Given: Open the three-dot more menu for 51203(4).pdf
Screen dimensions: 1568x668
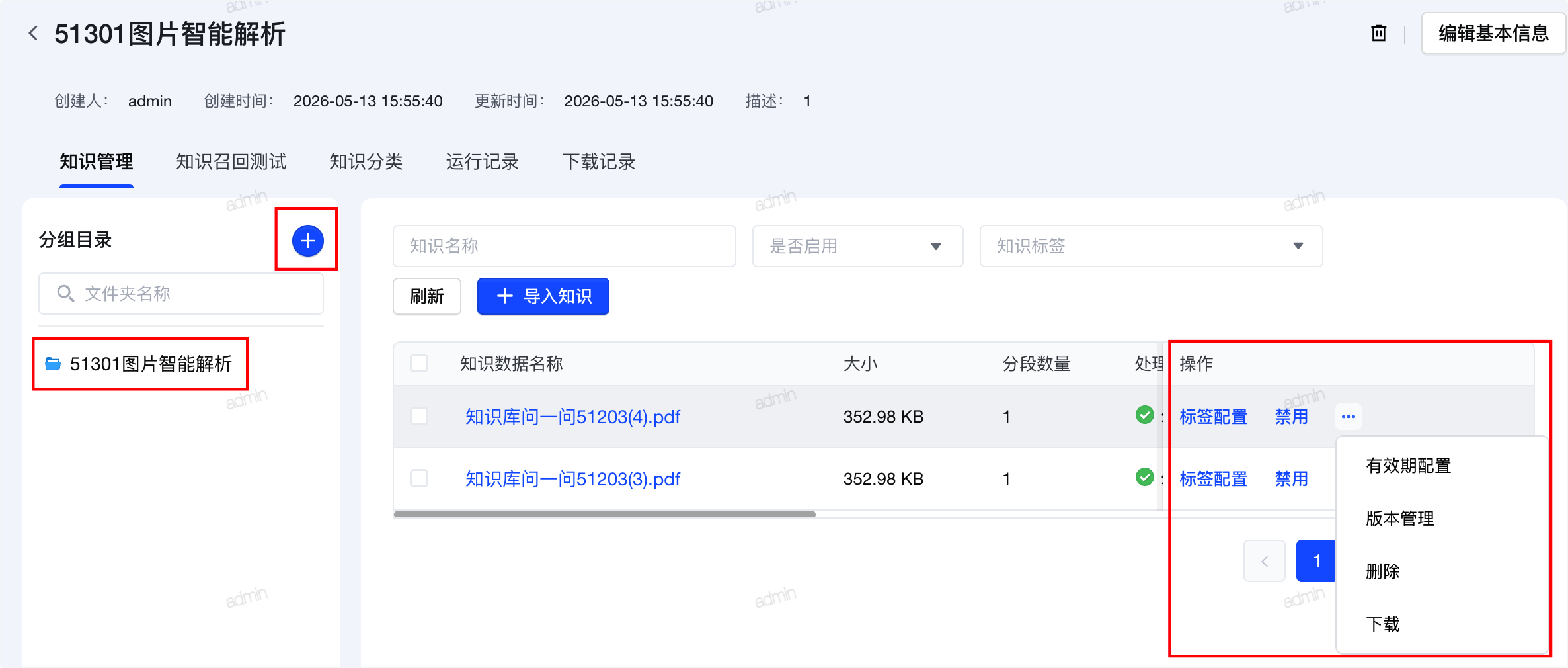Looking at the screenshot, I should 1348,417.
